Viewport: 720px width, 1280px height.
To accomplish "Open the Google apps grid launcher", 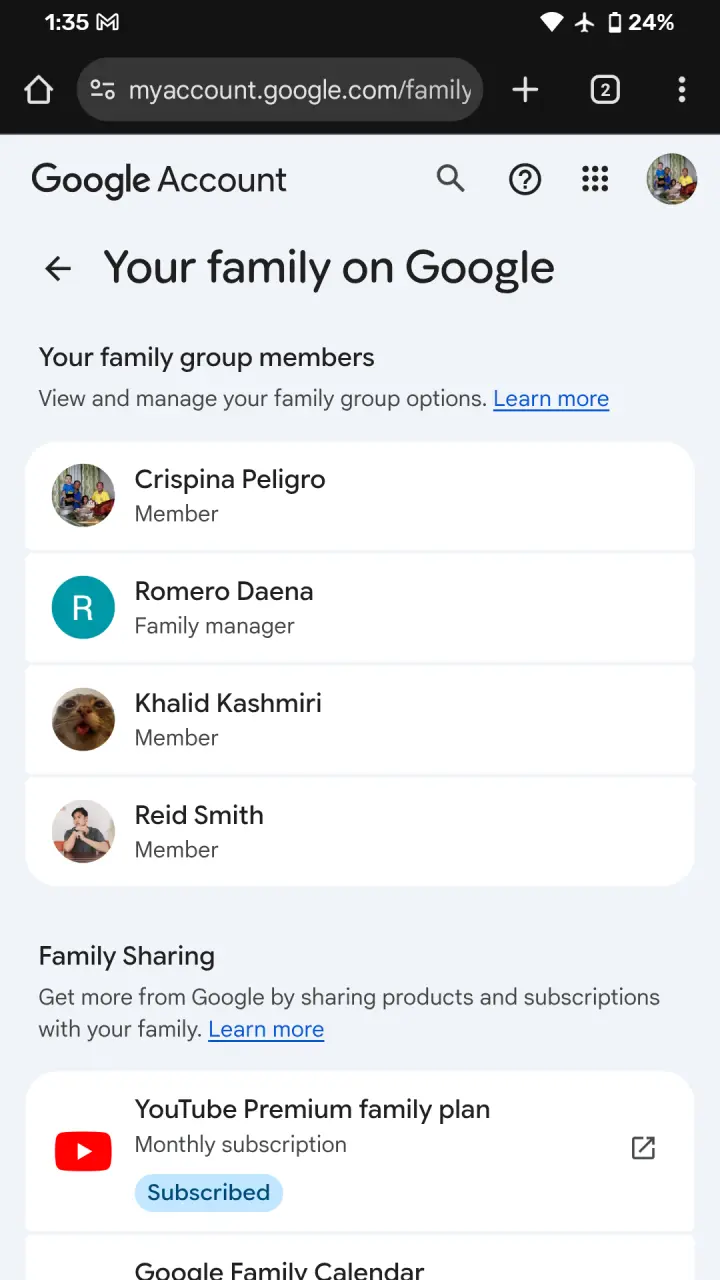I will point(595,179).
